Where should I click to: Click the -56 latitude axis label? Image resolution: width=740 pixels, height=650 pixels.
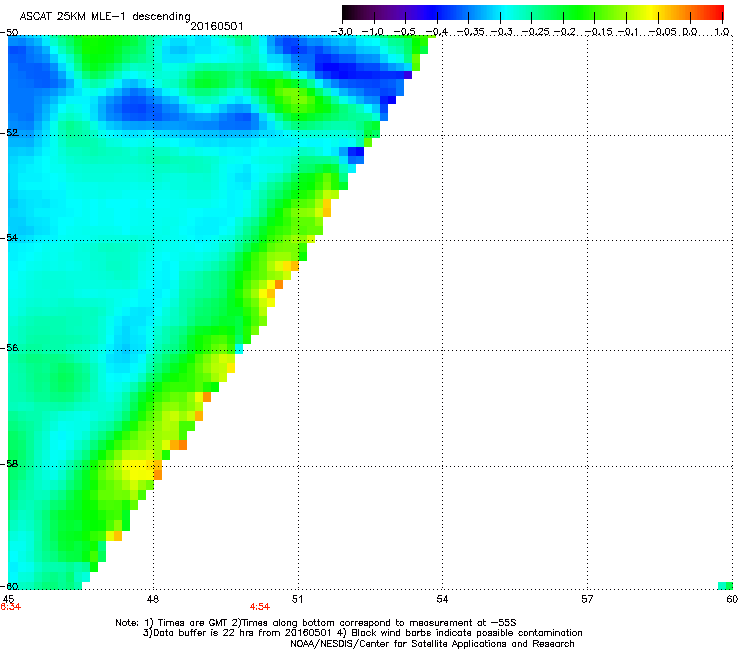click(9, 347)
